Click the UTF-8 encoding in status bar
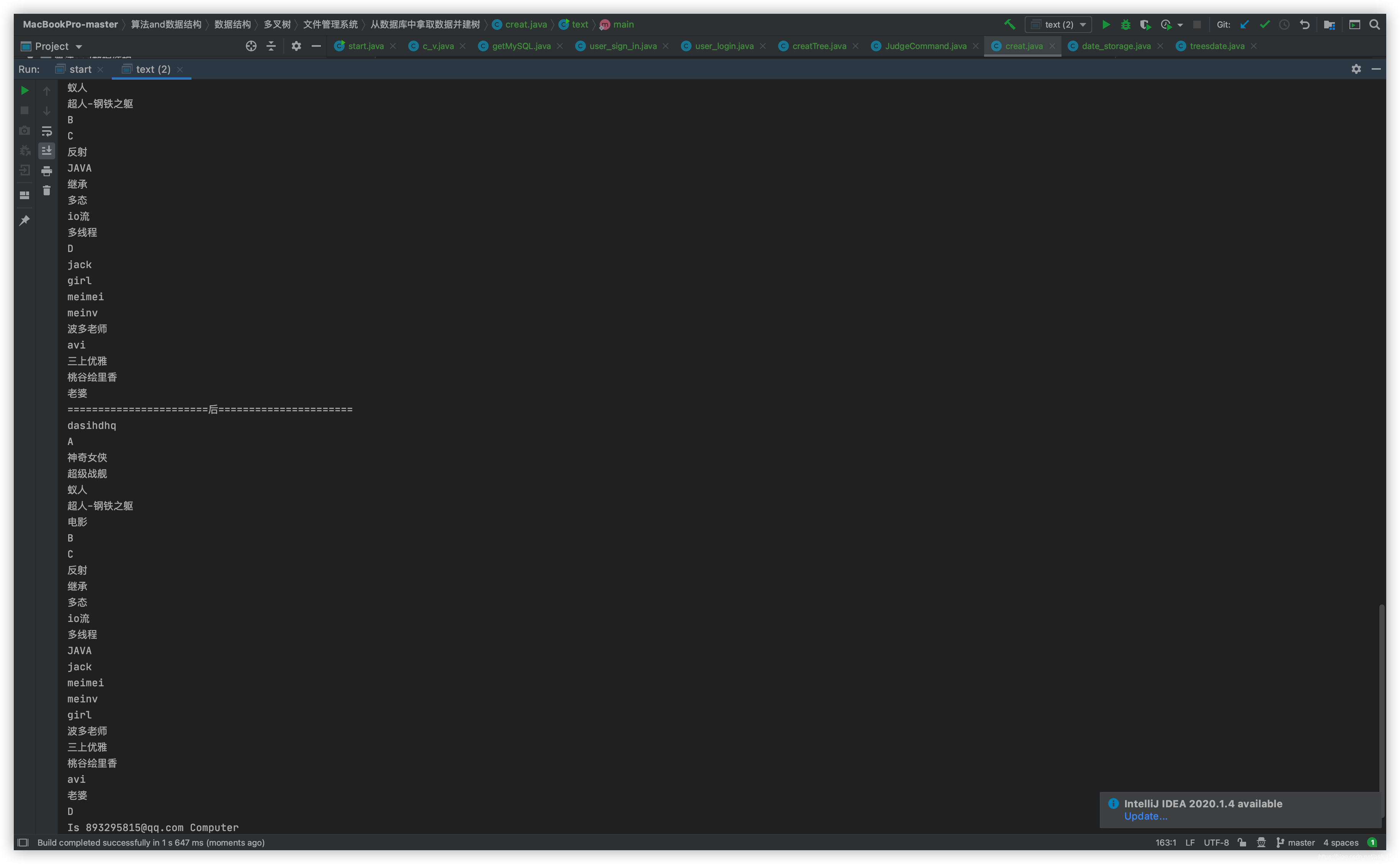1400x864 pixels. click(x=1216, y=842)
